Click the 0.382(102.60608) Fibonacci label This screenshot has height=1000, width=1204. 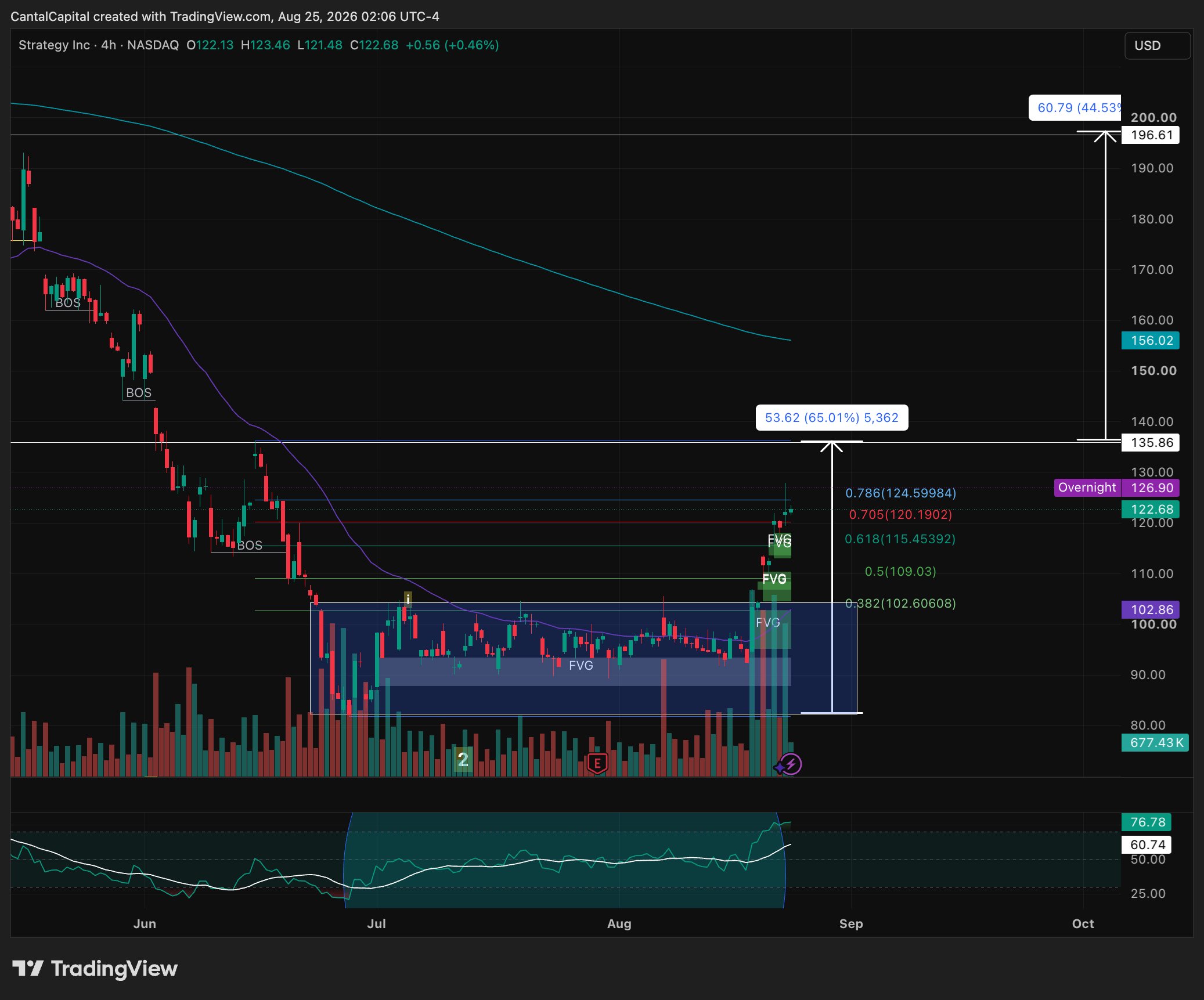[x=900, y=604]
